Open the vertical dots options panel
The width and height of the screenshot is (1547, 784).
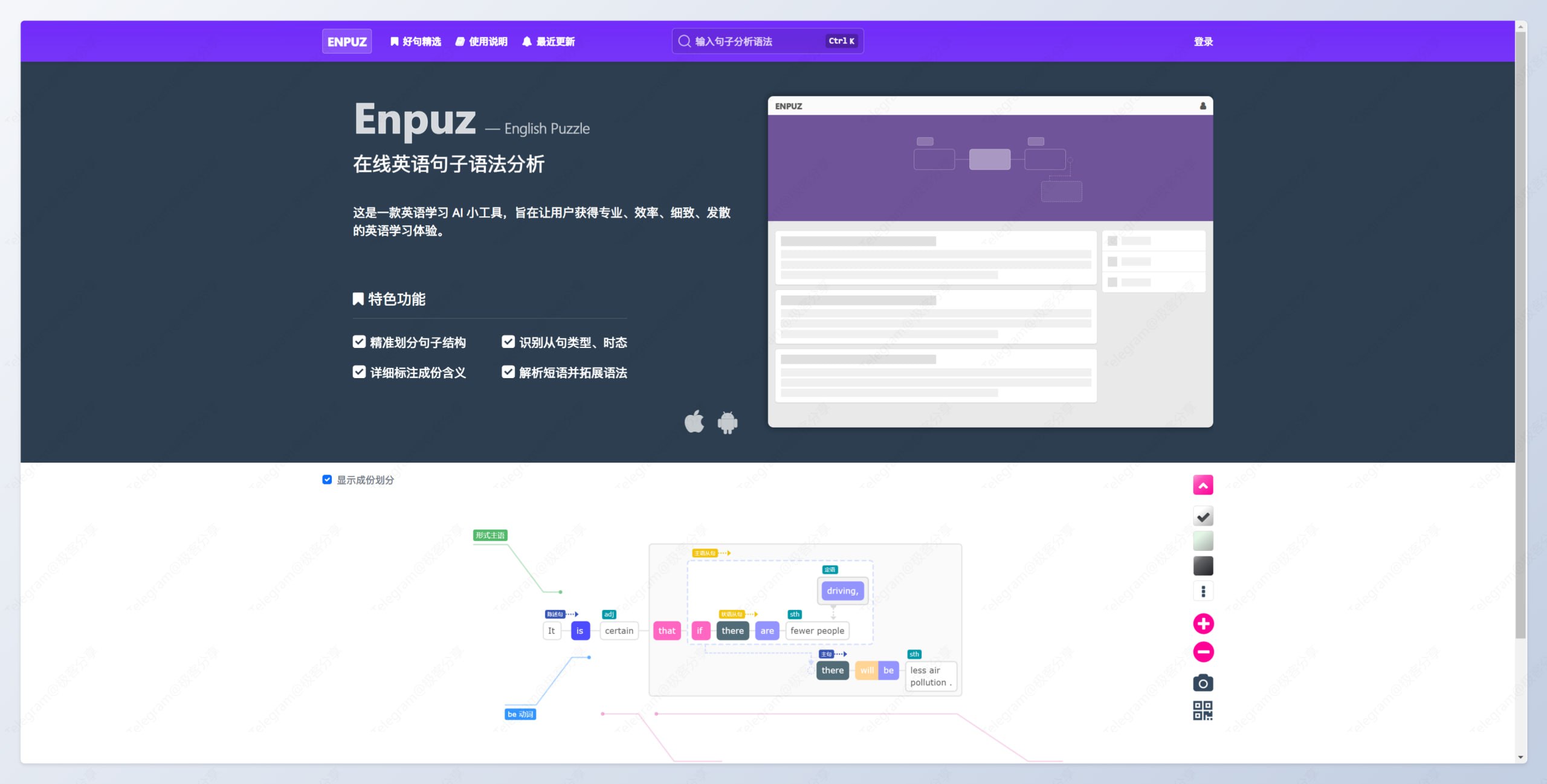coord(1203,591)
